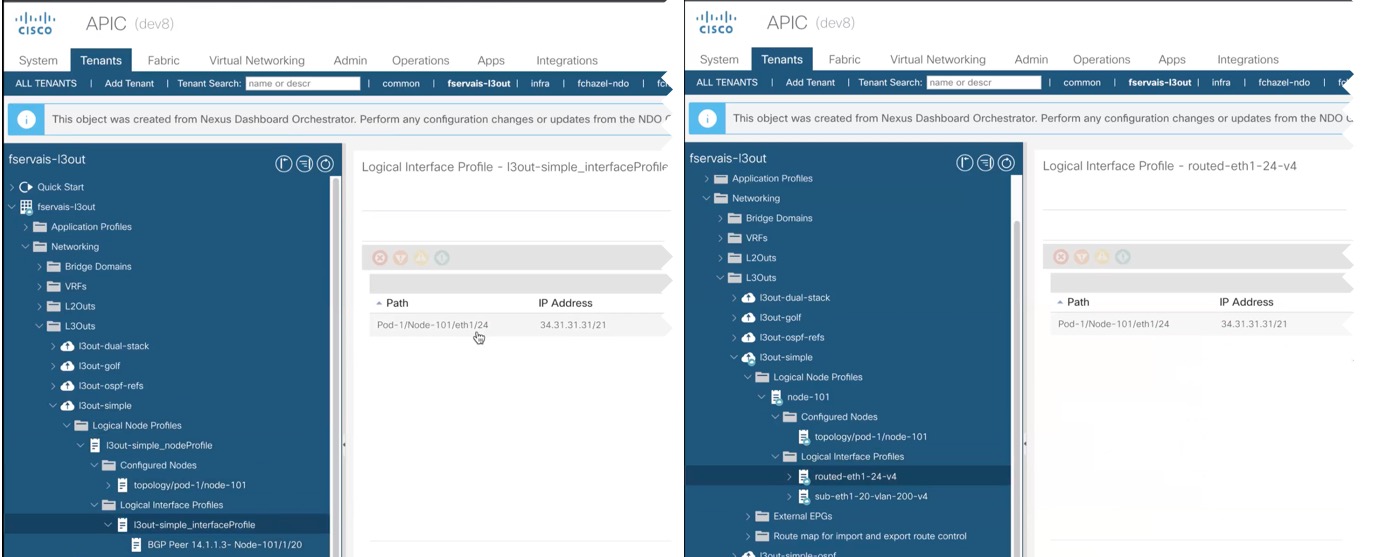
Task: Click the refresh round icon beside fservais-l3out, left window
Action: [x=325, y=163]
